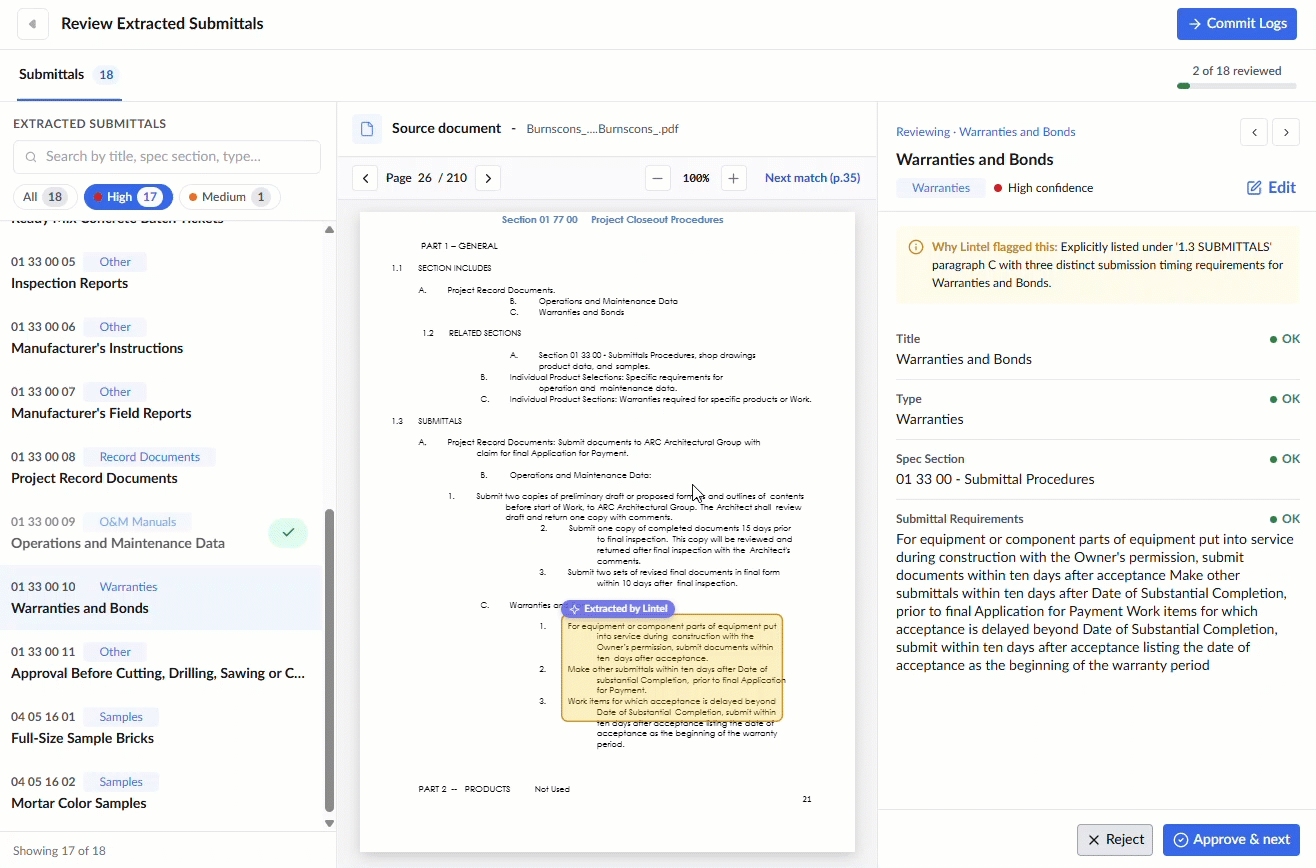Go to previous PDF page

[x=366, y=178]
